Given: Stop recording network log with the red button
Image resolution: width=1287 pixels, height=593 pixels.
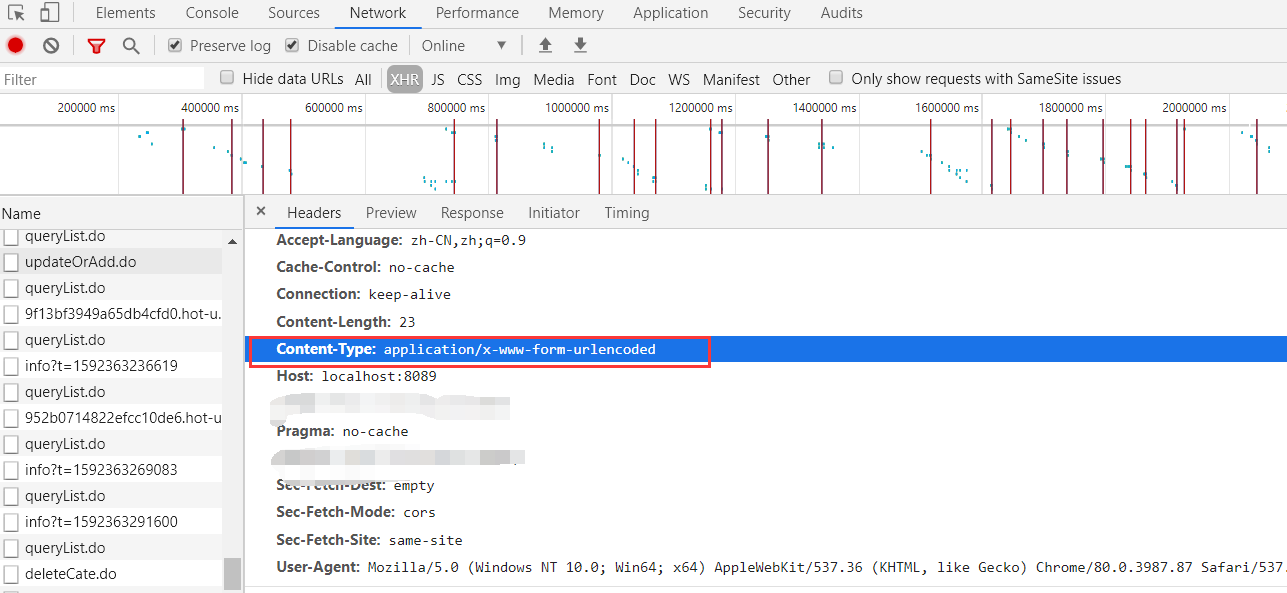Looking at the screenshot, I should 16,45.
